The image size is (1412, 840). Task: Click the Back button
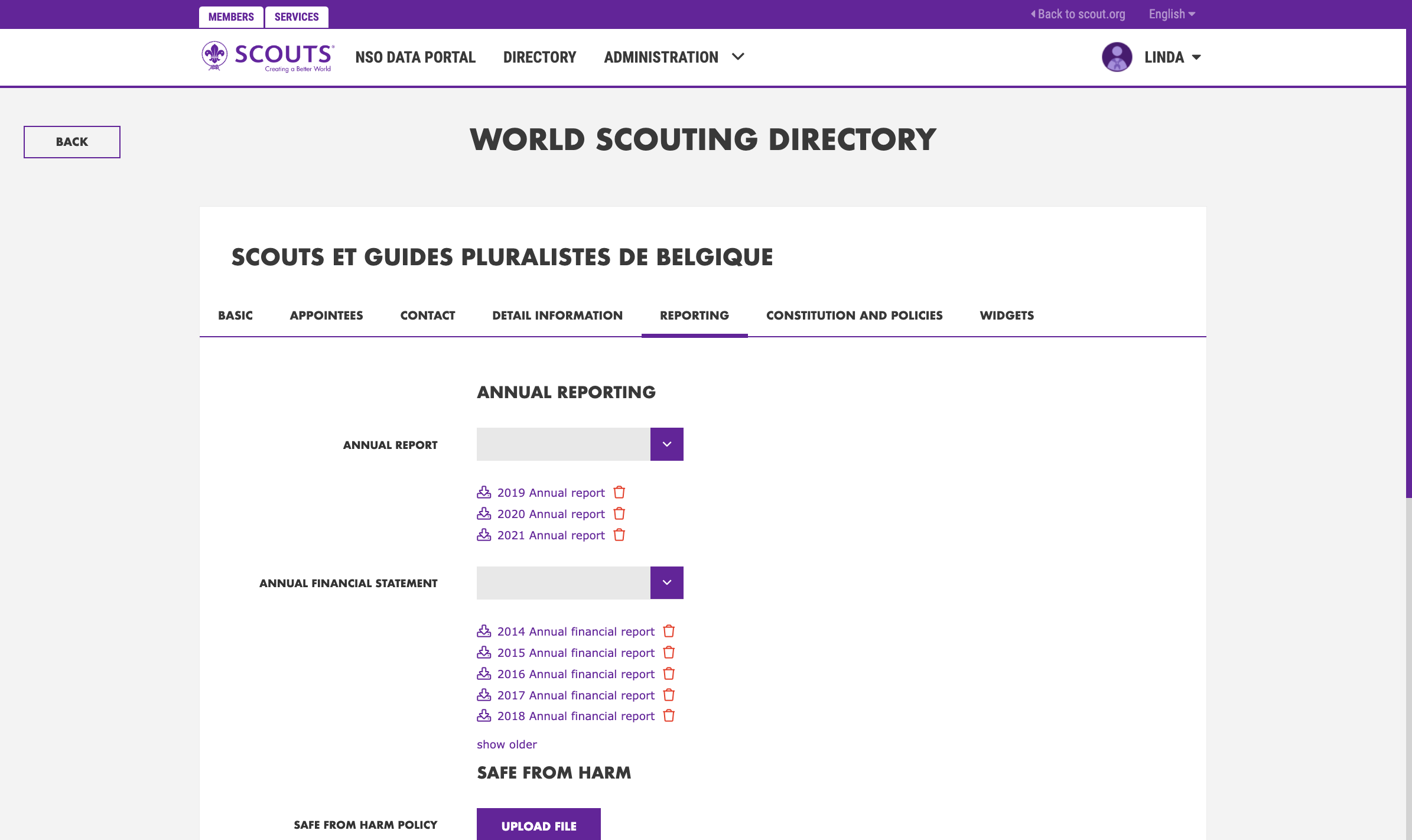[x=72, y=142]
